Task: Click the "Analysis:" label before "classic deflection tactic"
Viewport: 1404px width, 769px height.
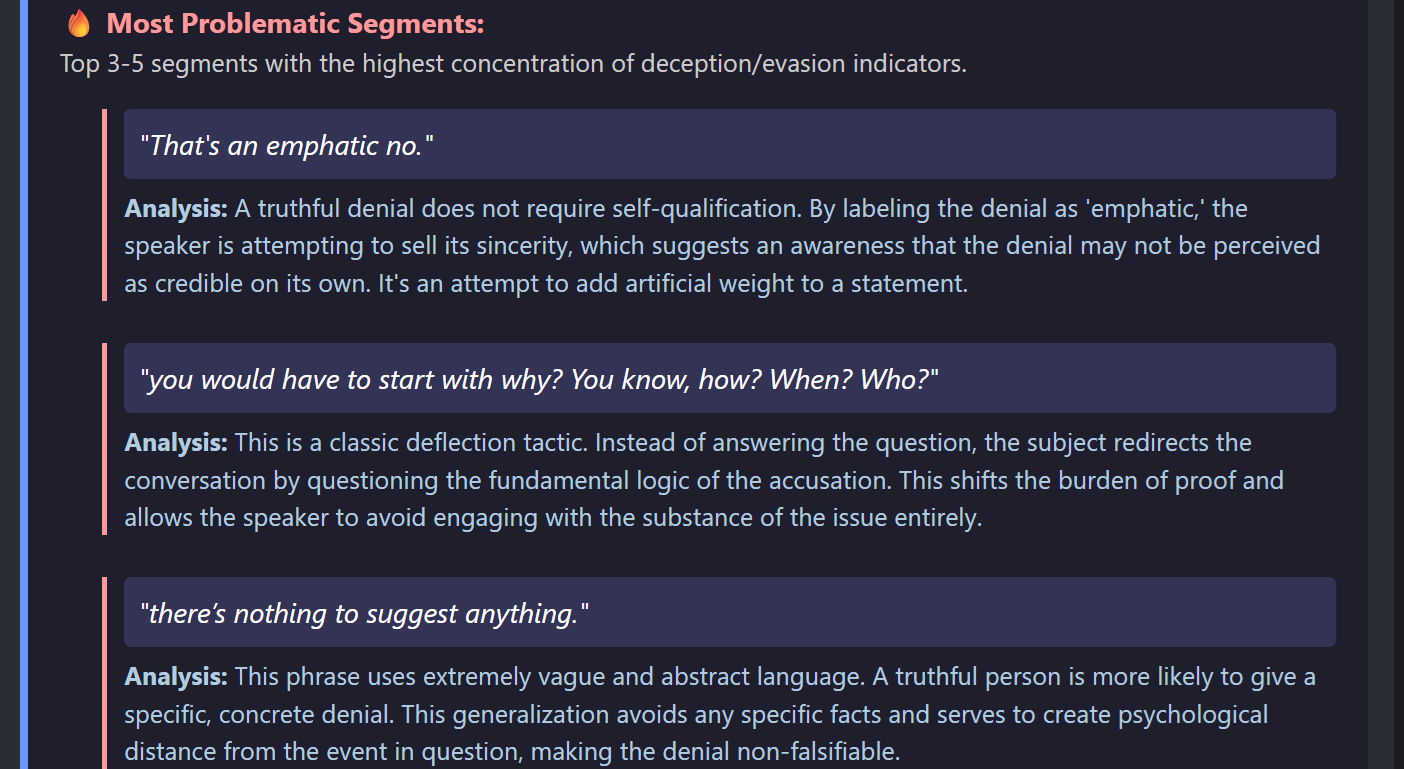Action: tap(176, 443)
